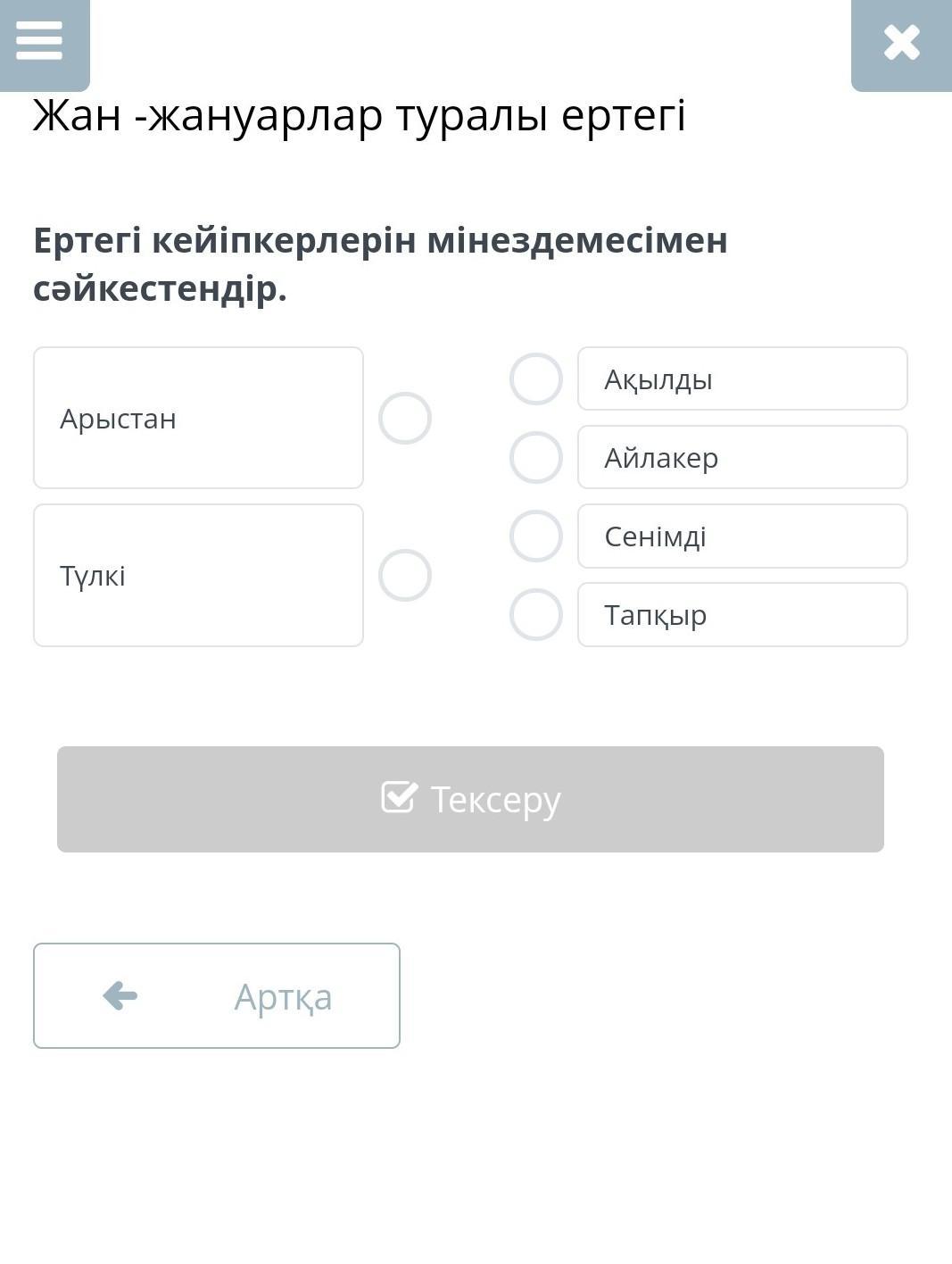
Task: Select the circle next to Түлкі
Action: [405, 575]
